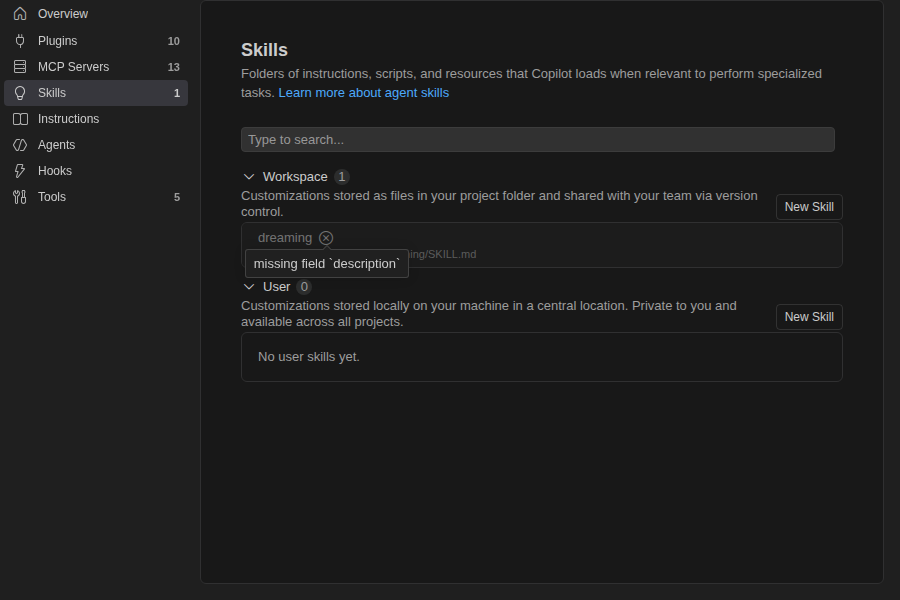Click the Overview home icon

pos(20,14)
